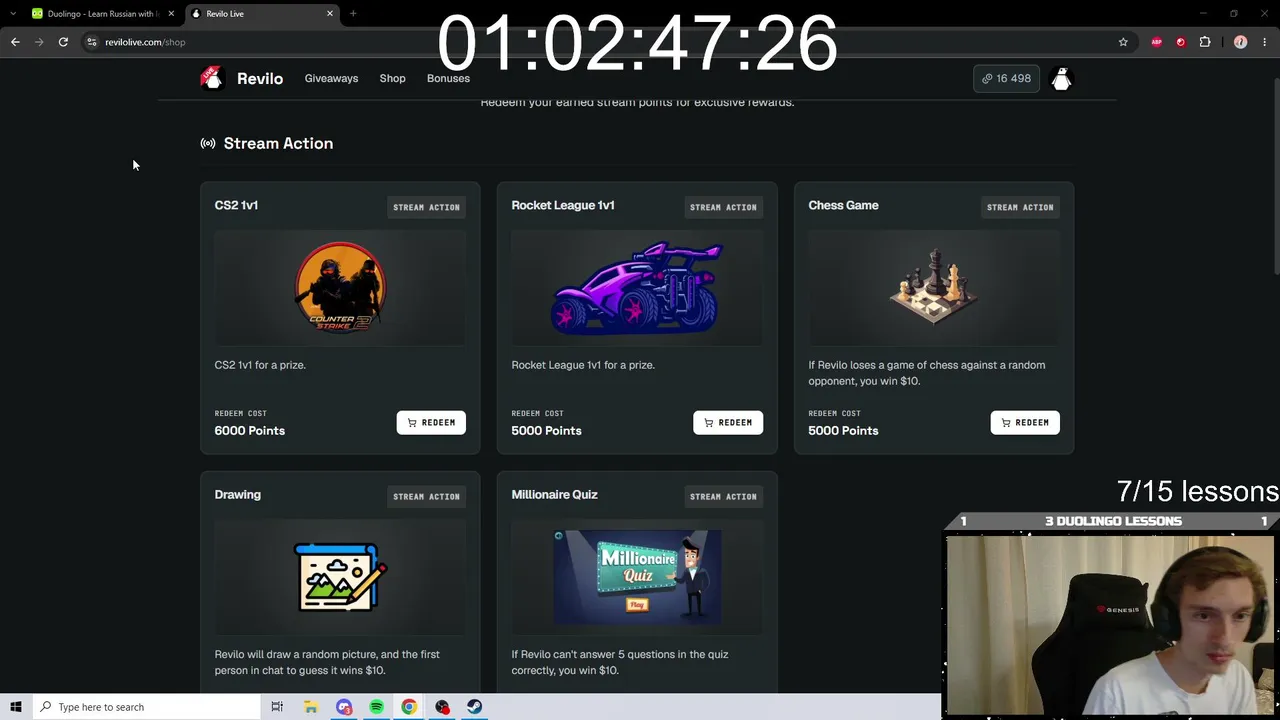Click the Stream Action tag on Drawing card

coord(426,496)
